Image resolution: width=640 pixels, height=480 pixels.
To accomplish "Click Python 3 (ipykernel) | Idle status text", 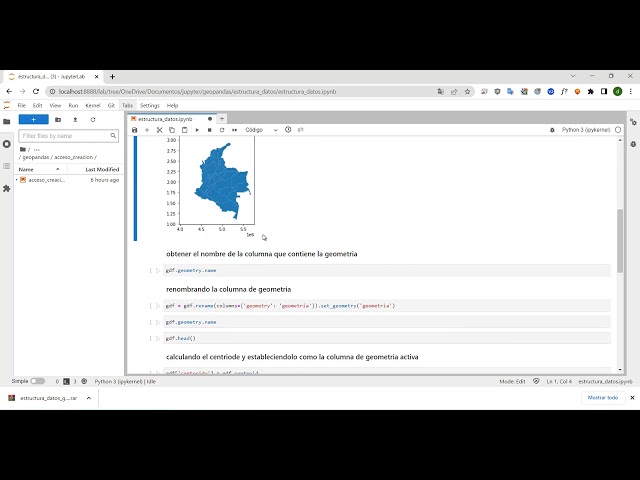I will click(125, 381).
